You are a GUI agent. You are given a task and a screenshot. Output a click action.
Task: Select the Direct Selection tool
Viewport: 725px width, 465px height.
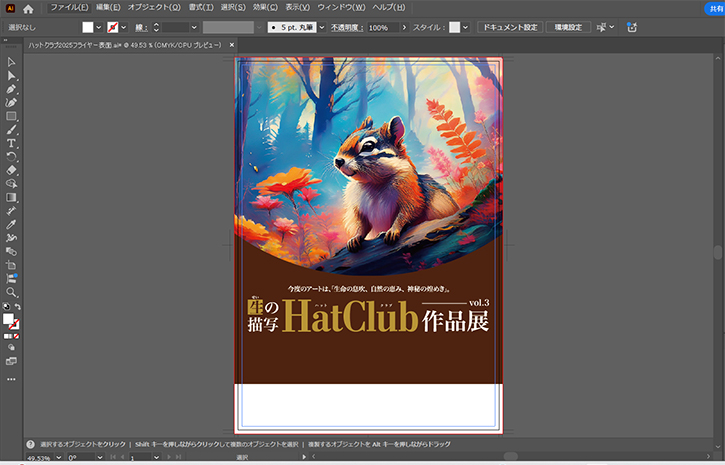[11, 76]
